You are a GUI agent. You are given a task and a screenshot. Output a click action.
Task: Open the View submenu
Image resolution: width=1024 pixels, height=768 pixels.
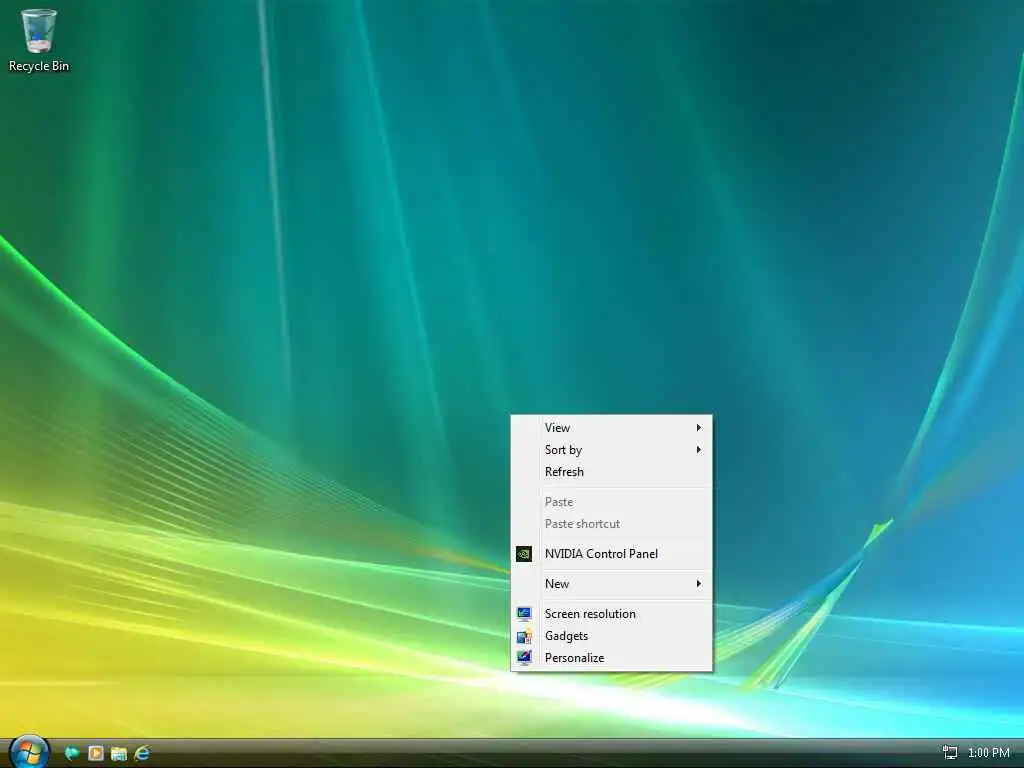coord(611,428)
